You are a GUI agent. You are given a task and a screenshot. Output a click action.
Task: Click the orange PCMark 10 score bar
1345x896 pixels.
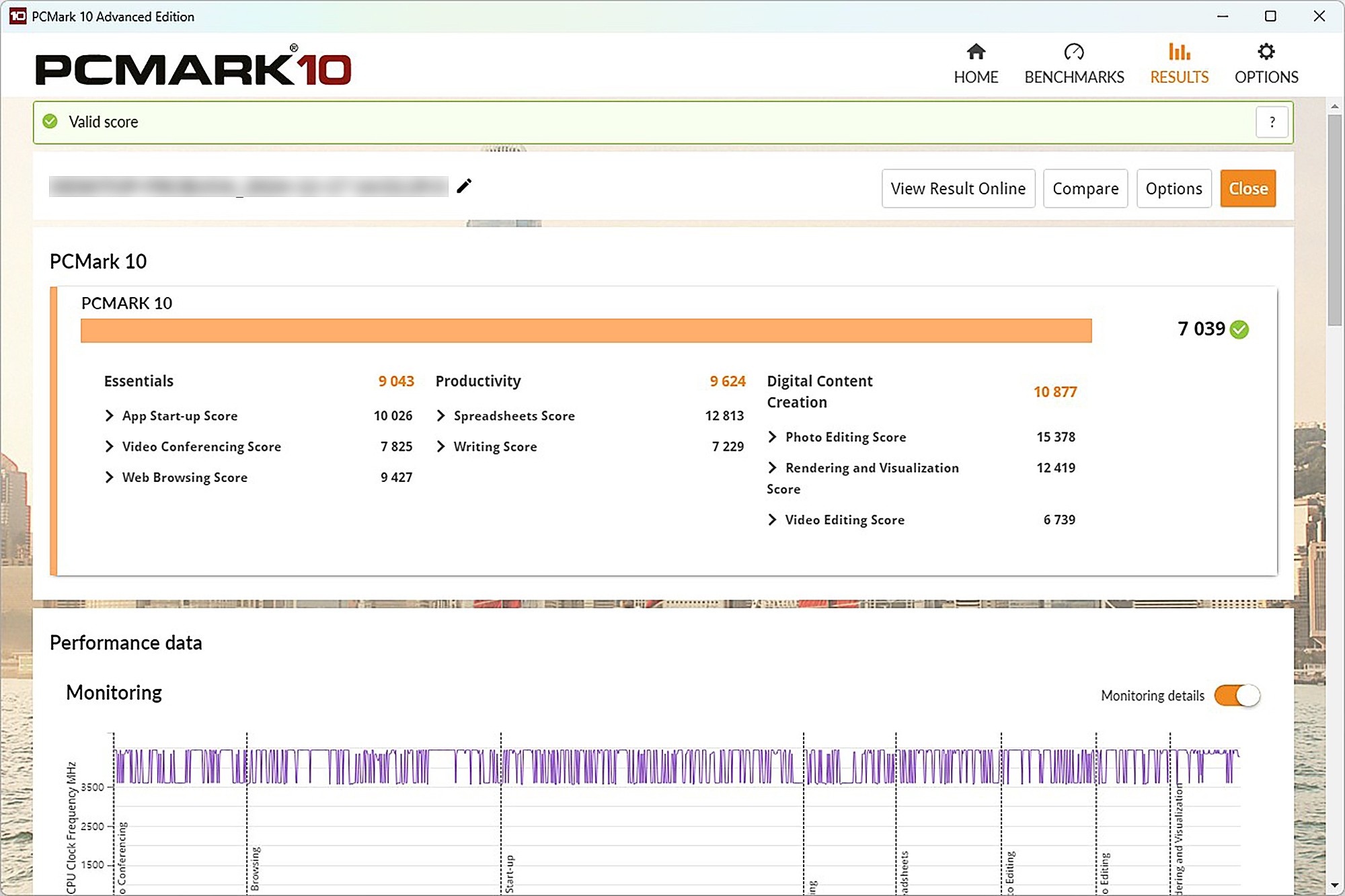(586, 331)
